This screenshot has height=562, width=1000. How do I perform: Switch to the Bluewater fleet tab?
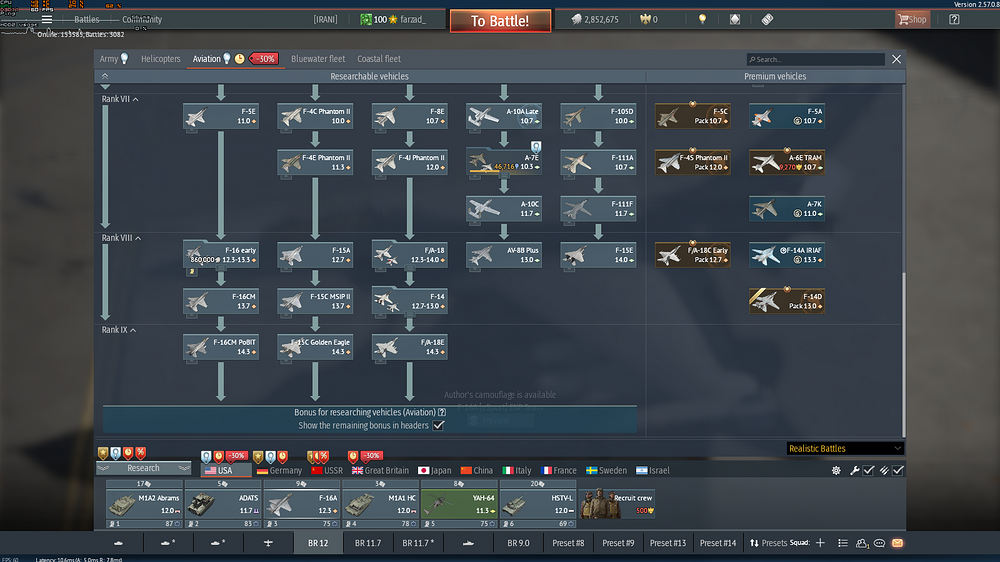click(318, 59)
